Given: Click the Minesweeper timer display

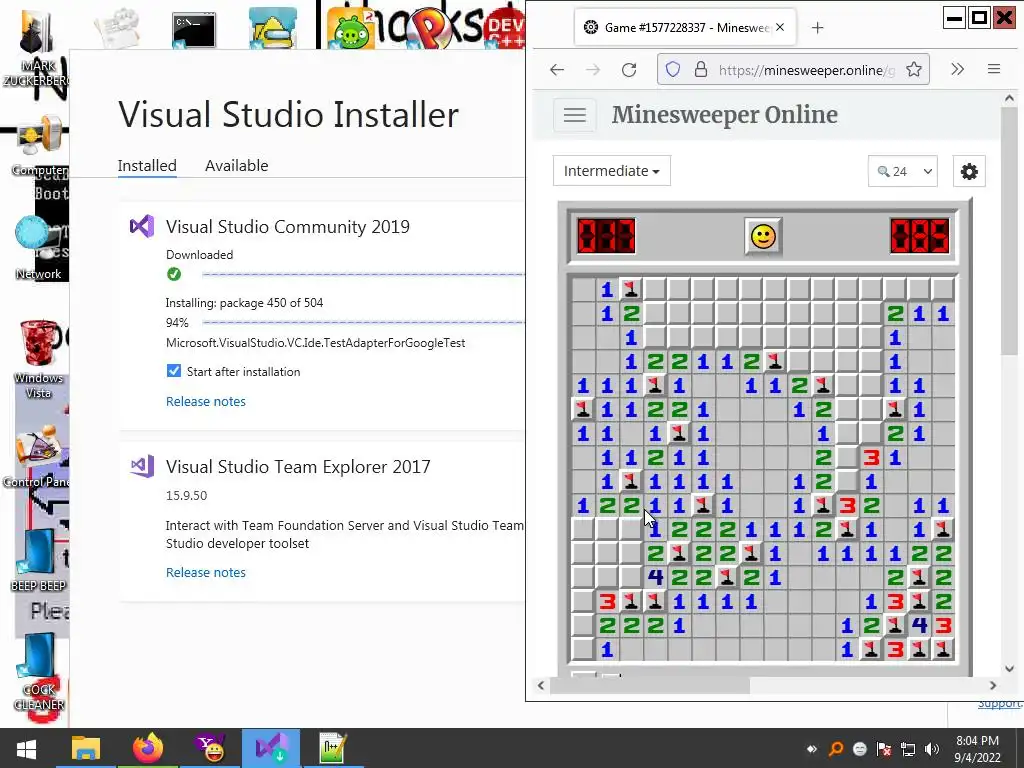Looking at the screenshot, I should [x=920, y=236].
